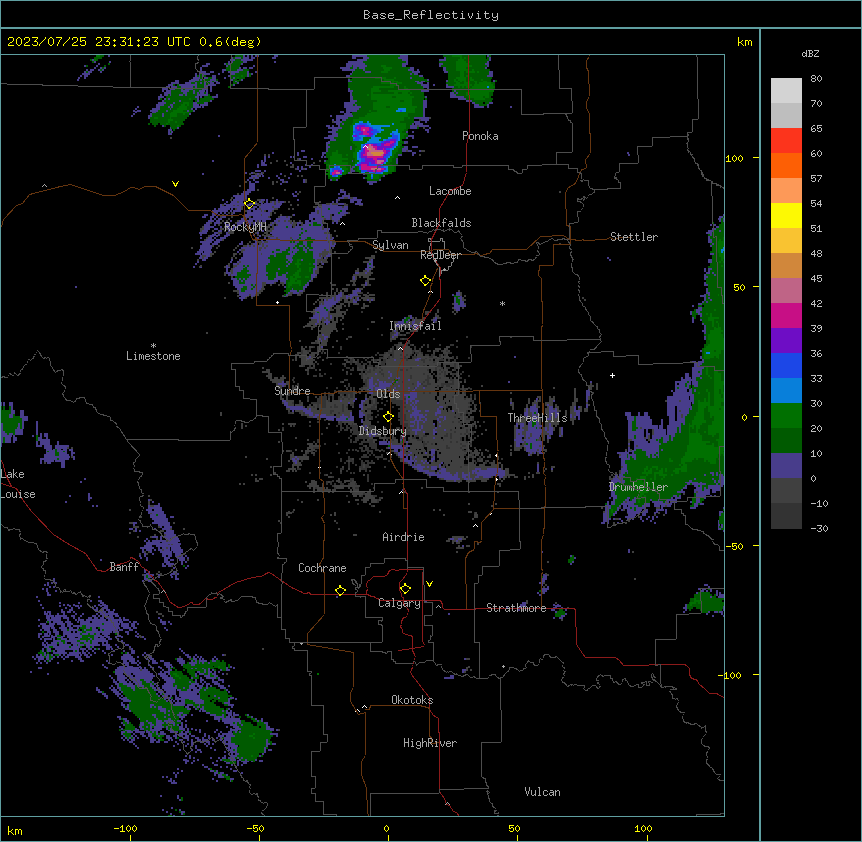862x842 pixels.
Task: Click the Didsbury label
Action: tap(383, 431)
